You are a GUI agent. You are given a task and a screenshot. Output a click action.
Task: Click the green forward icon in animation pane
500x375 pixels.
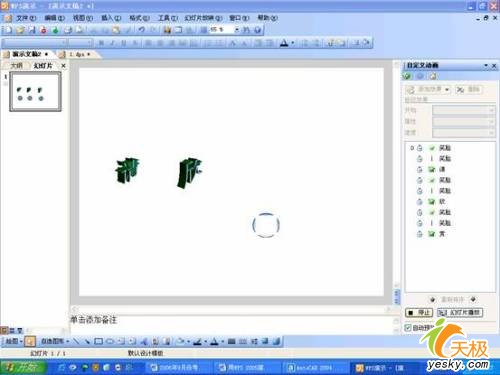click(x=406, y=76)
